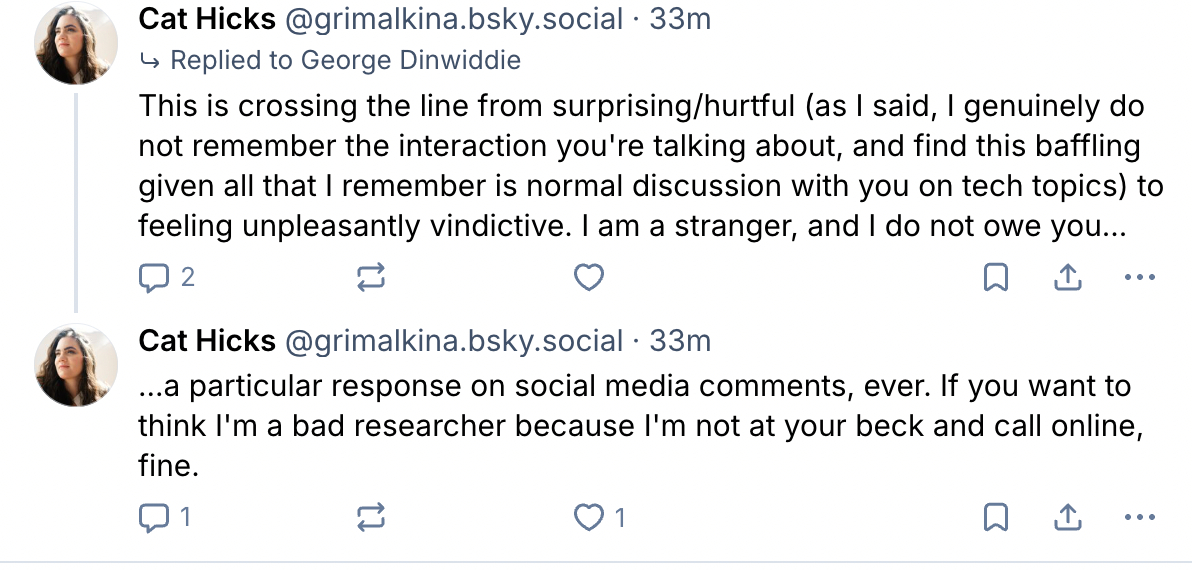Bookmark the first Cat Hicks post
Image resolution: width=1192 pixels, height=570 pixels.
point(996,277)
